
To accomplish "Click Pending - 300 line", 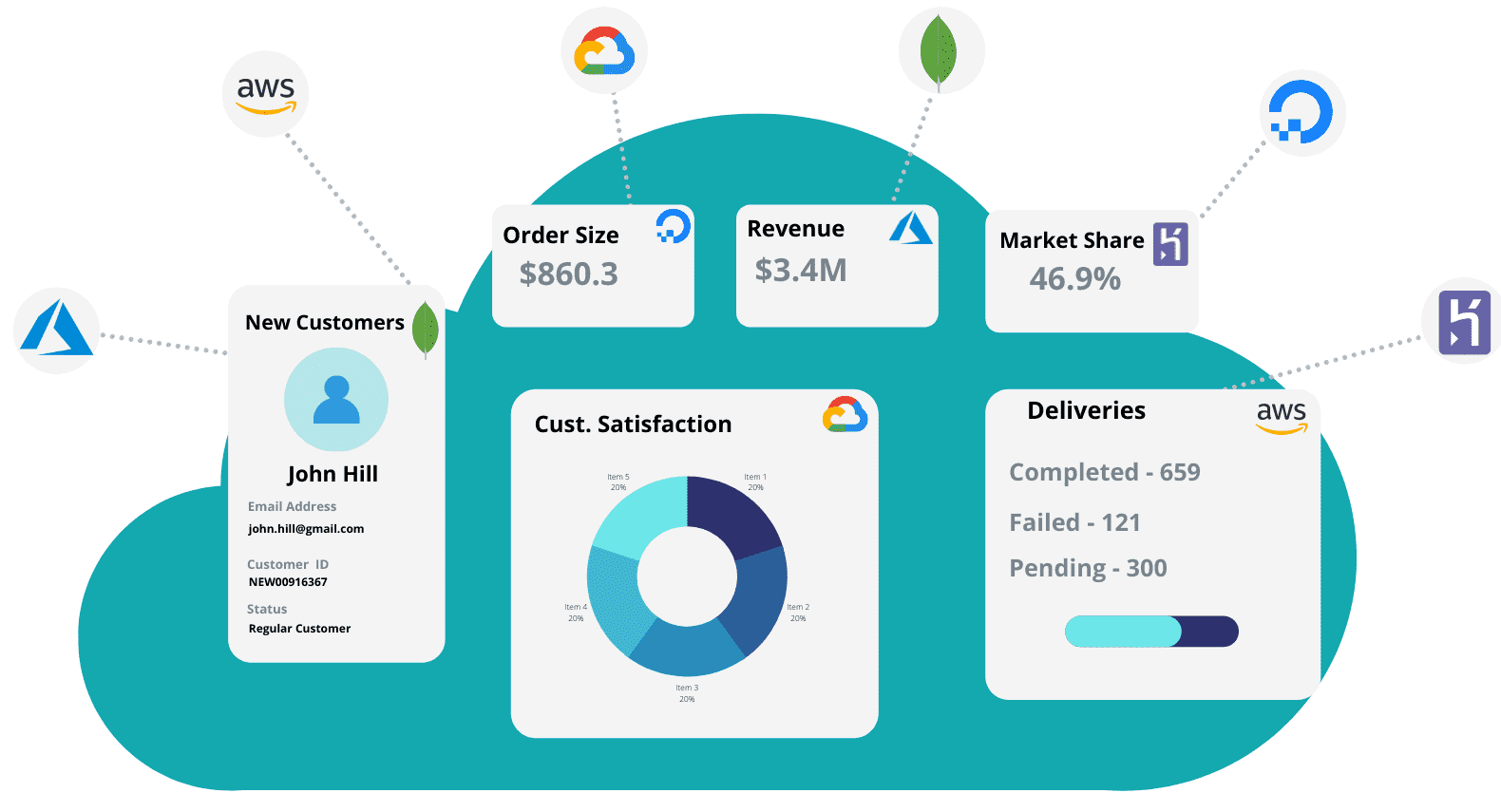I will 1088,569.
